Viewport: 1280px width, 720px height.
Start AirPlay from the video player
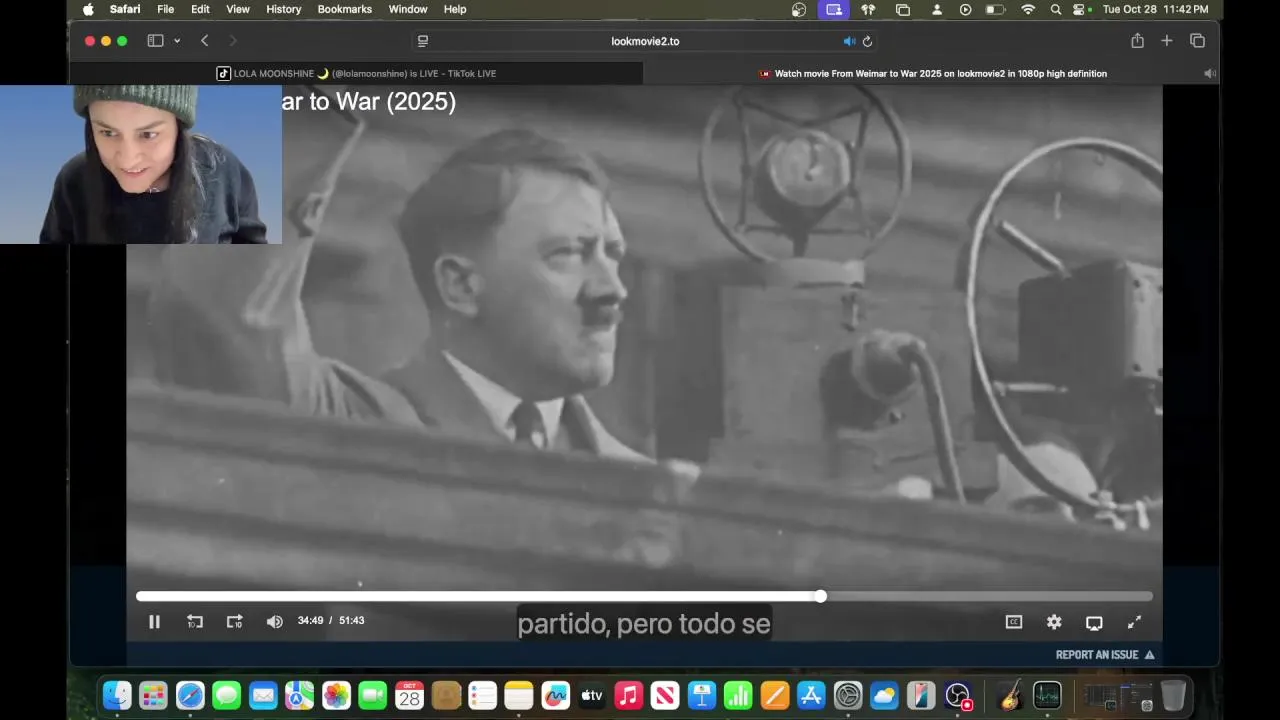(x=1094, y=622)
